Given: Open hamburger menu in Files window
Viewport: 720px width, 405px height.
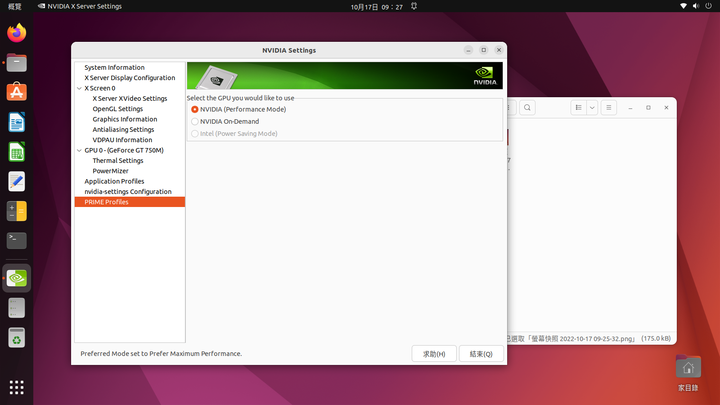Looking at the screenshot, I should tap(608, 107).
